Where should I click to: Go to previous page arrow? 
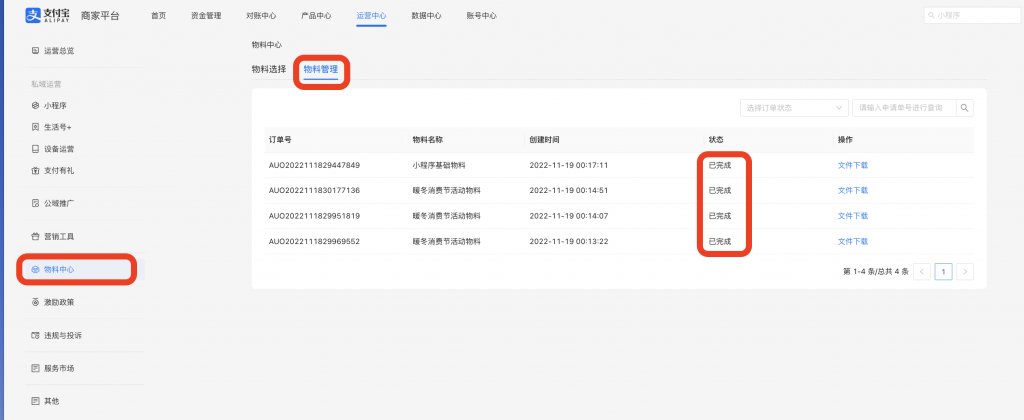(x=921, y=272)
